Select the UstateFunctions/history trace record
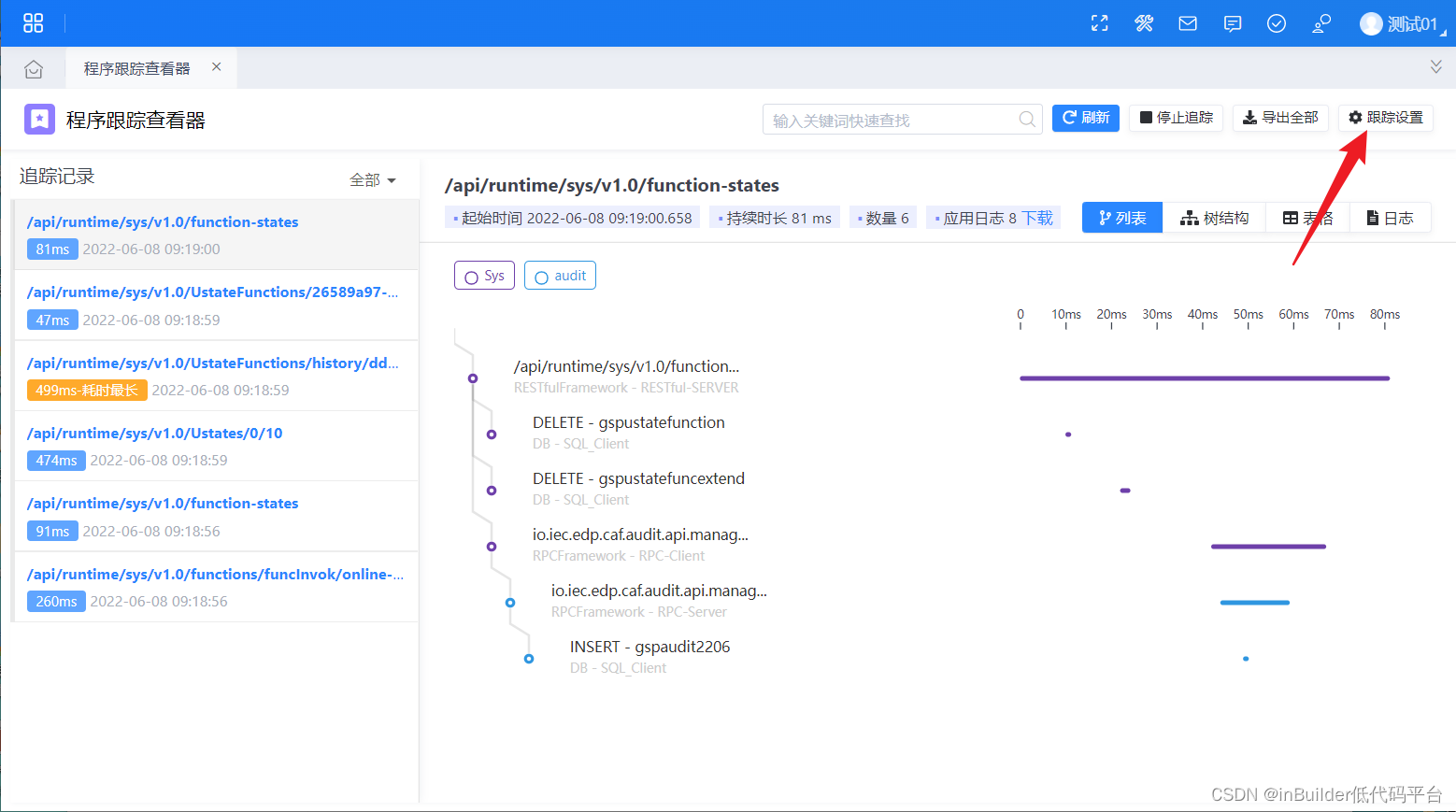This screenshot has width=1456, height=812. (216, 376)
